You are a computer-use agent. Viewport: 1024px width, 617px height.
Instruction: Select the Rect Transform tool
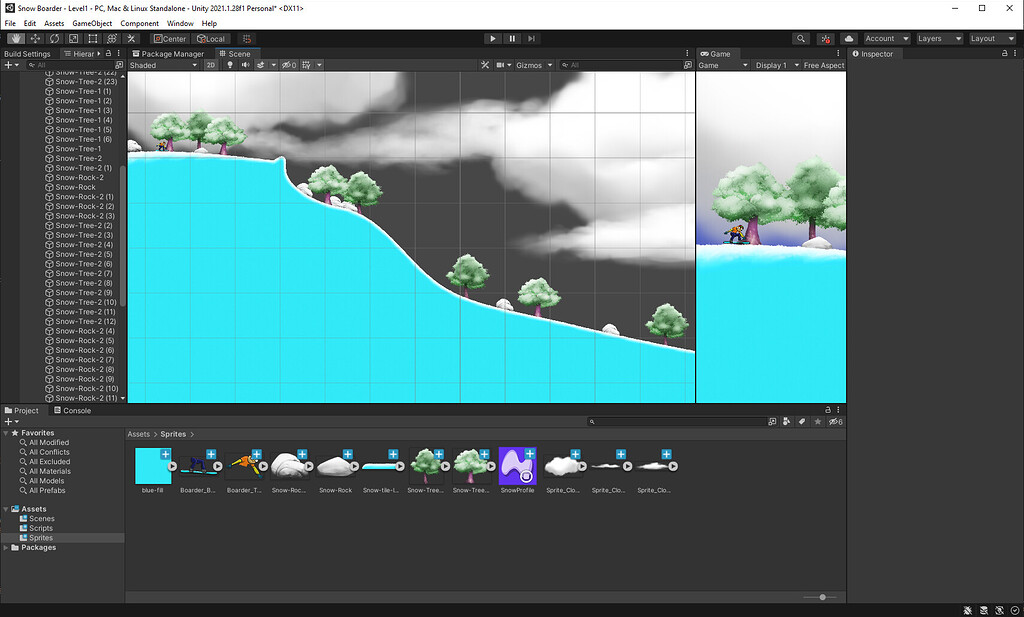click(x=93, y=38)
